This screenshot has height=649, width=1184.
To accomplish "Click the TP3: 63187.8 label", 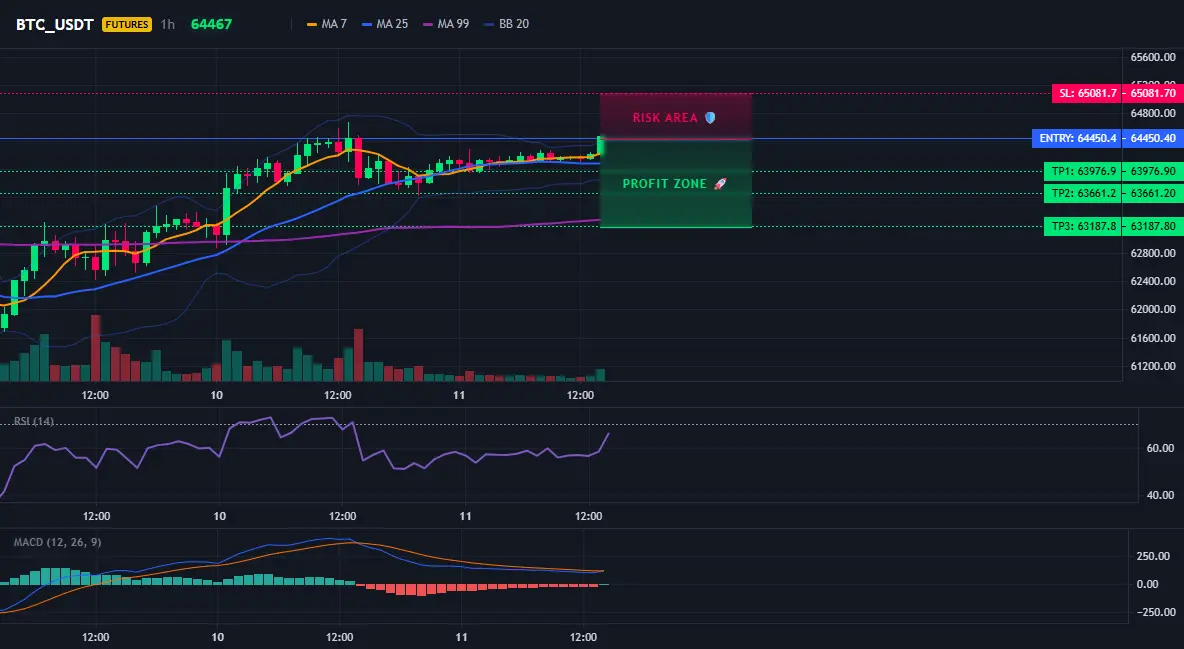I will tap(1082, 226).
